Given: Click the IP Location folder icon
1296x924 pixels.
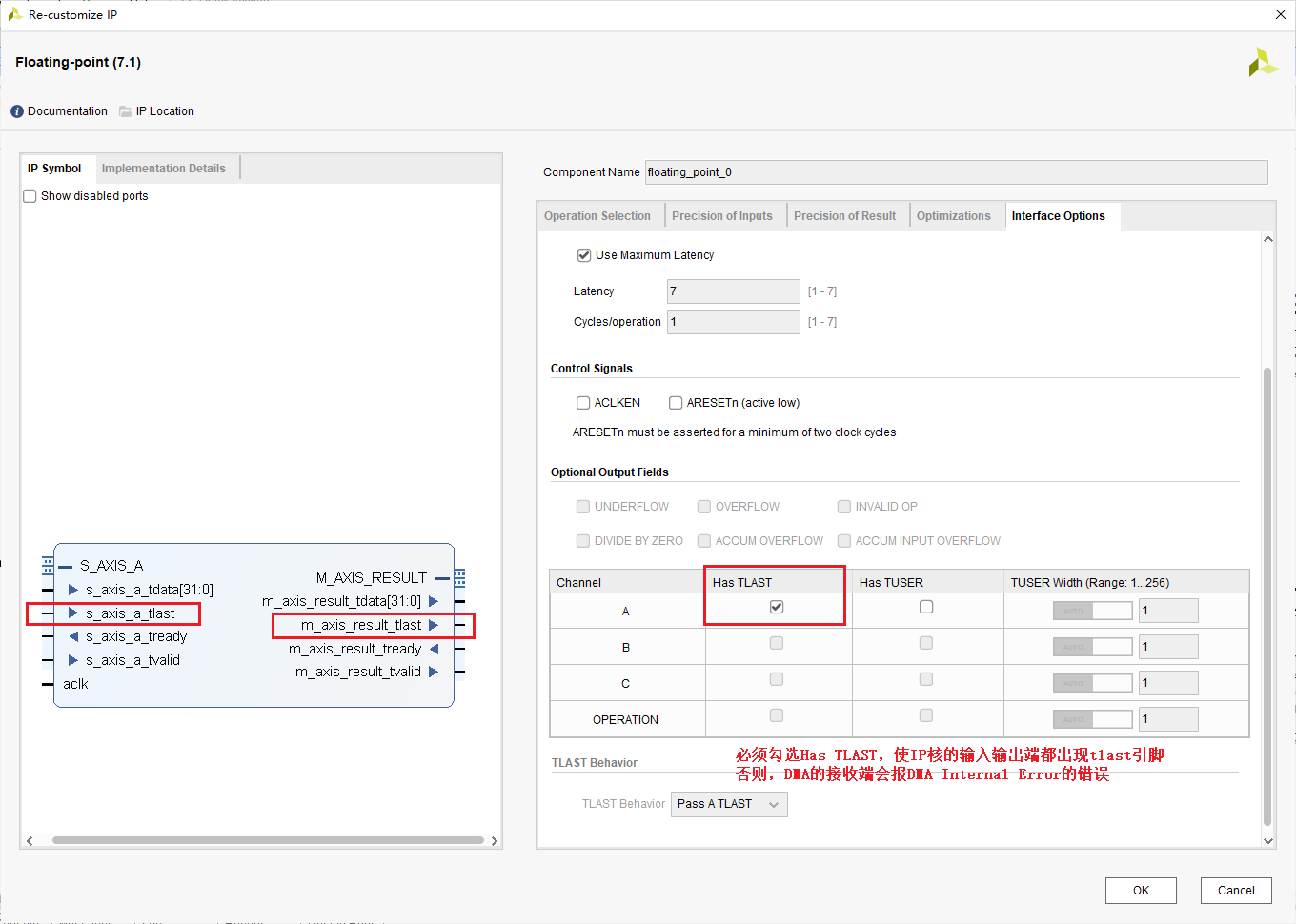Looking at the screenshot, I should point(125,110).
